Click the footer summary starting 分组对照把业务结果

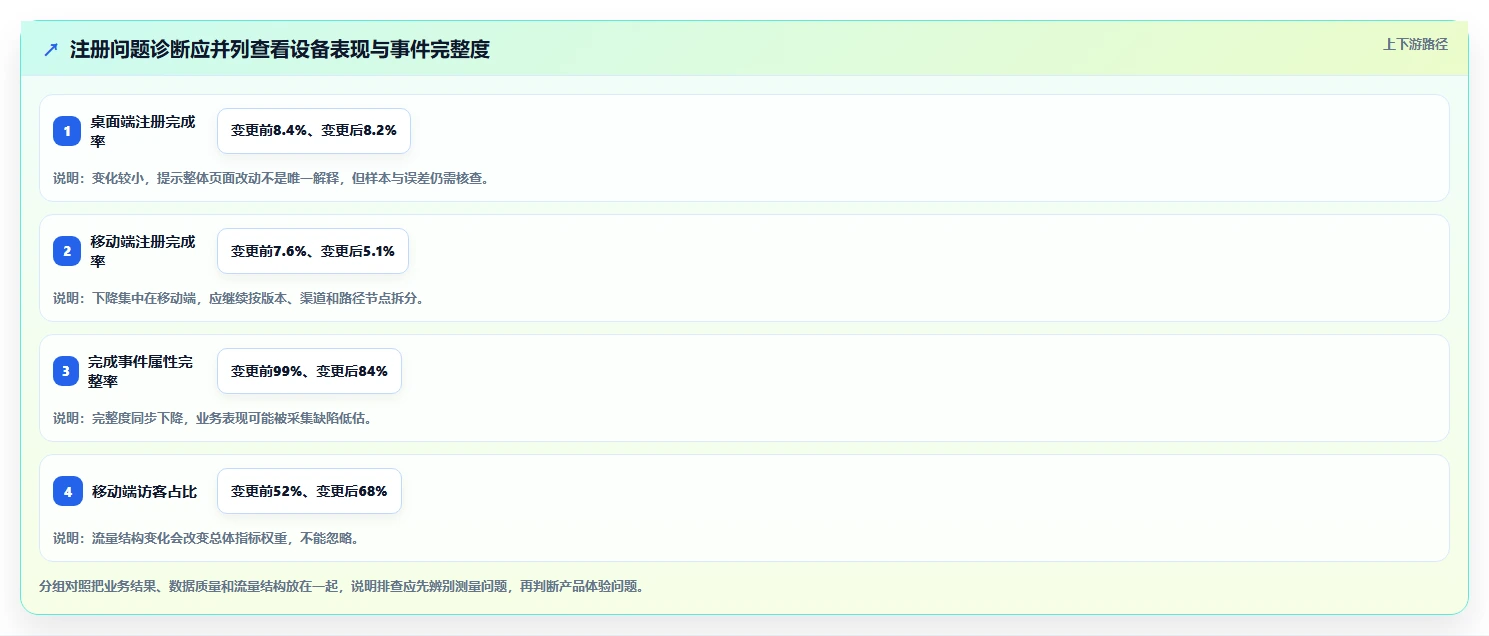point(342,586)
